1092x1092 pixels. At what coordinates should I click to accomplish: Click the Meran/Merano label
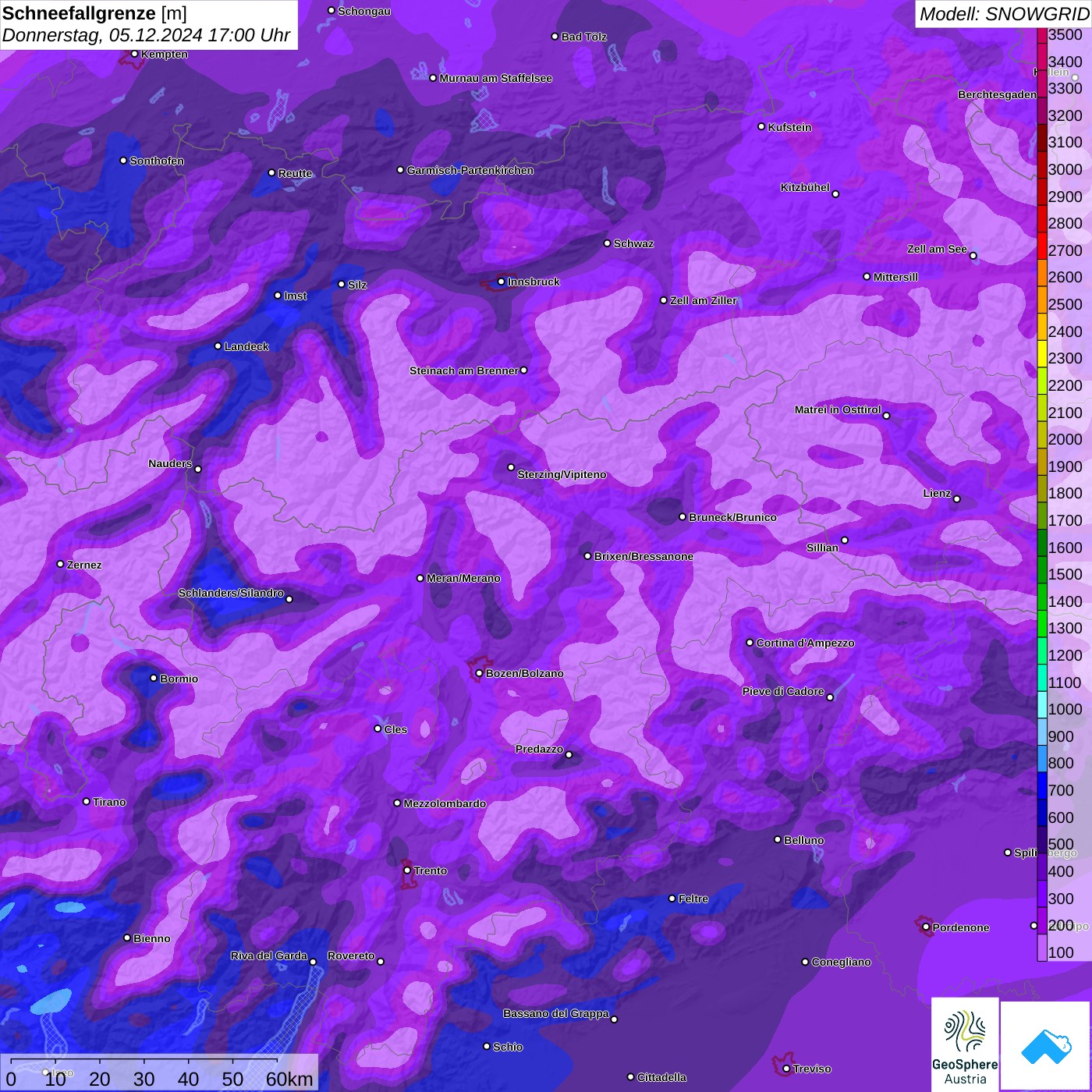click(463, 578)
